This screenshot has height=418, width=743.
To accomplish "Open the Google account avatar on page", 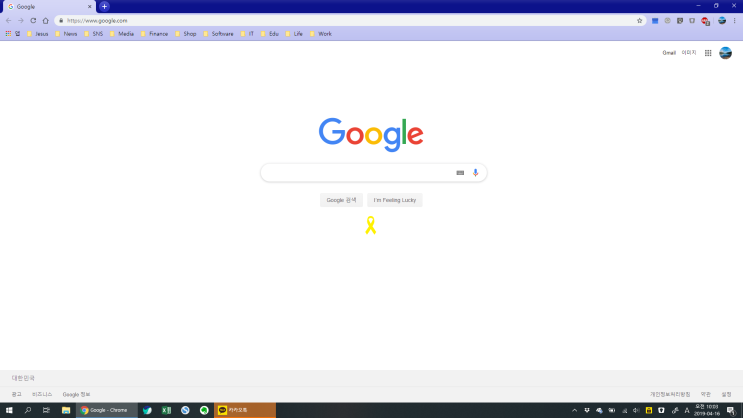I will 725,53.
